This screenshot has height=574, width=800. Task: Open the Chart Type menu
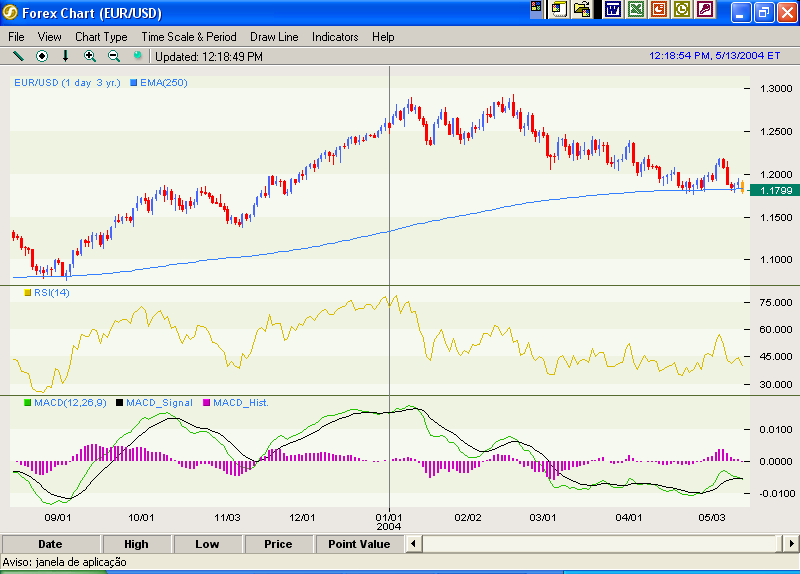click(x=101, y=37)
